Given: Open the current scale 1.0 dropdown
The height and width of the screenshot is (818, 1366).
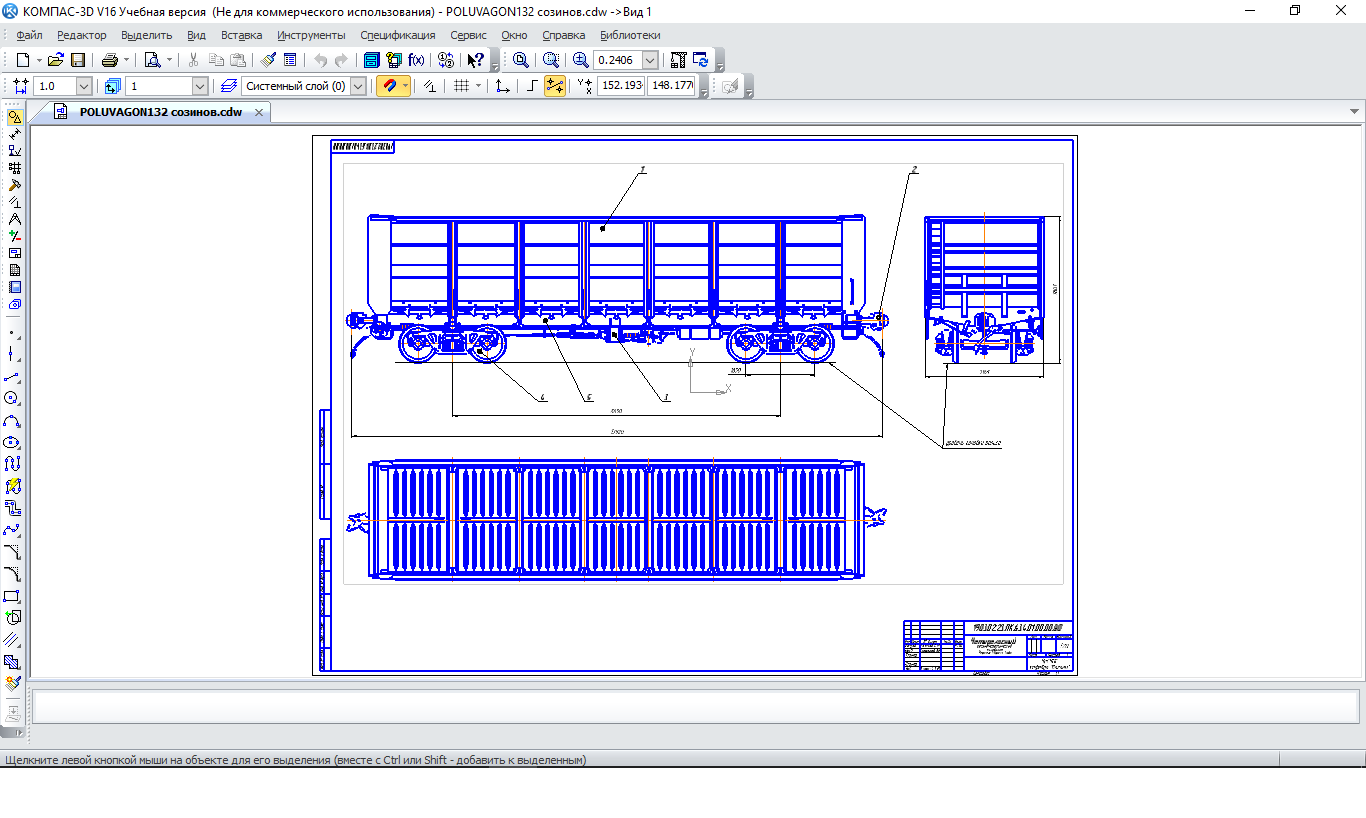Looking at the screenshot, I should coord(84,86).
